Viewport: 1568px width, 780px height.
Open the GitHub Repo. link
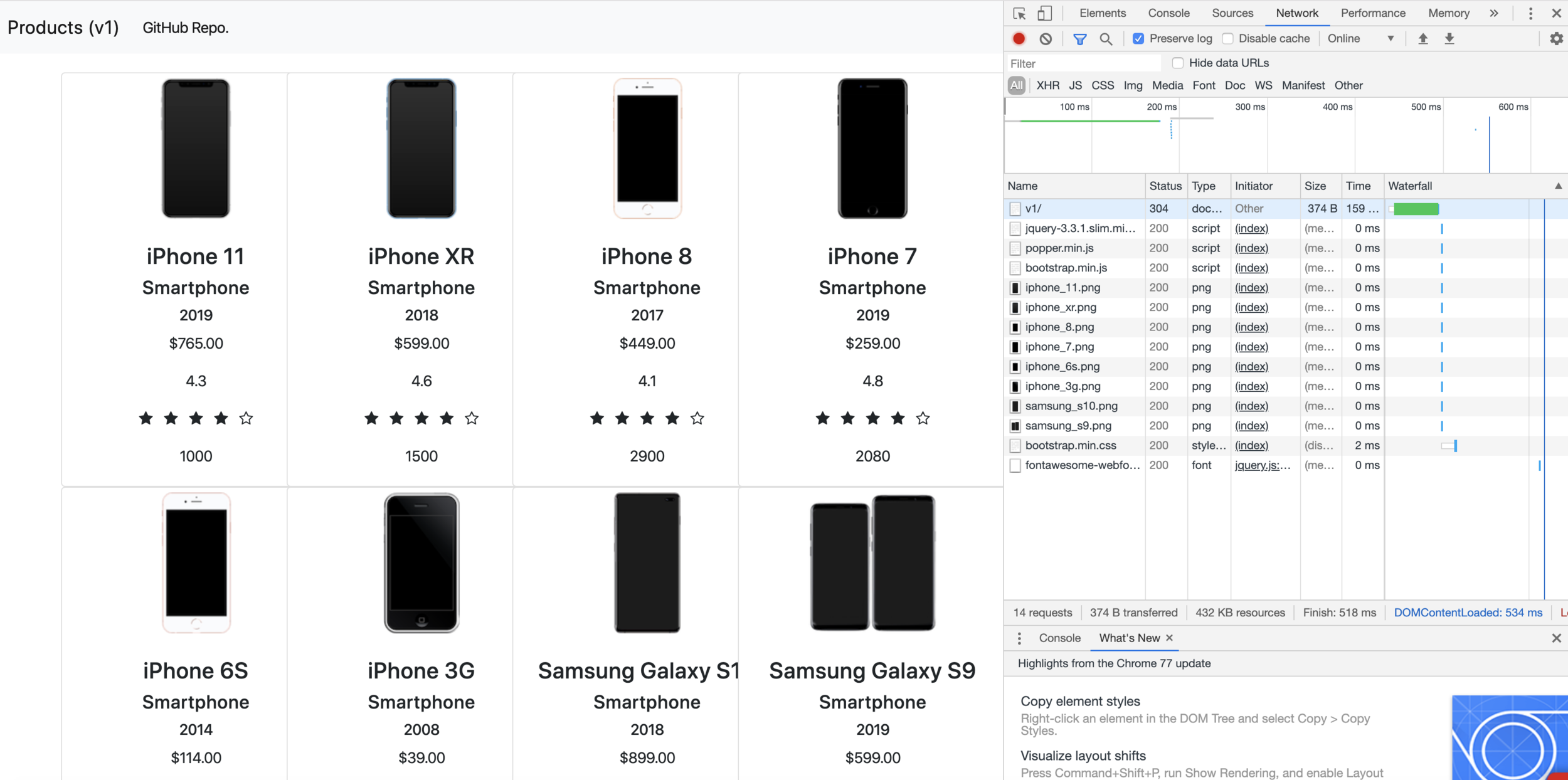pos(186,28)
